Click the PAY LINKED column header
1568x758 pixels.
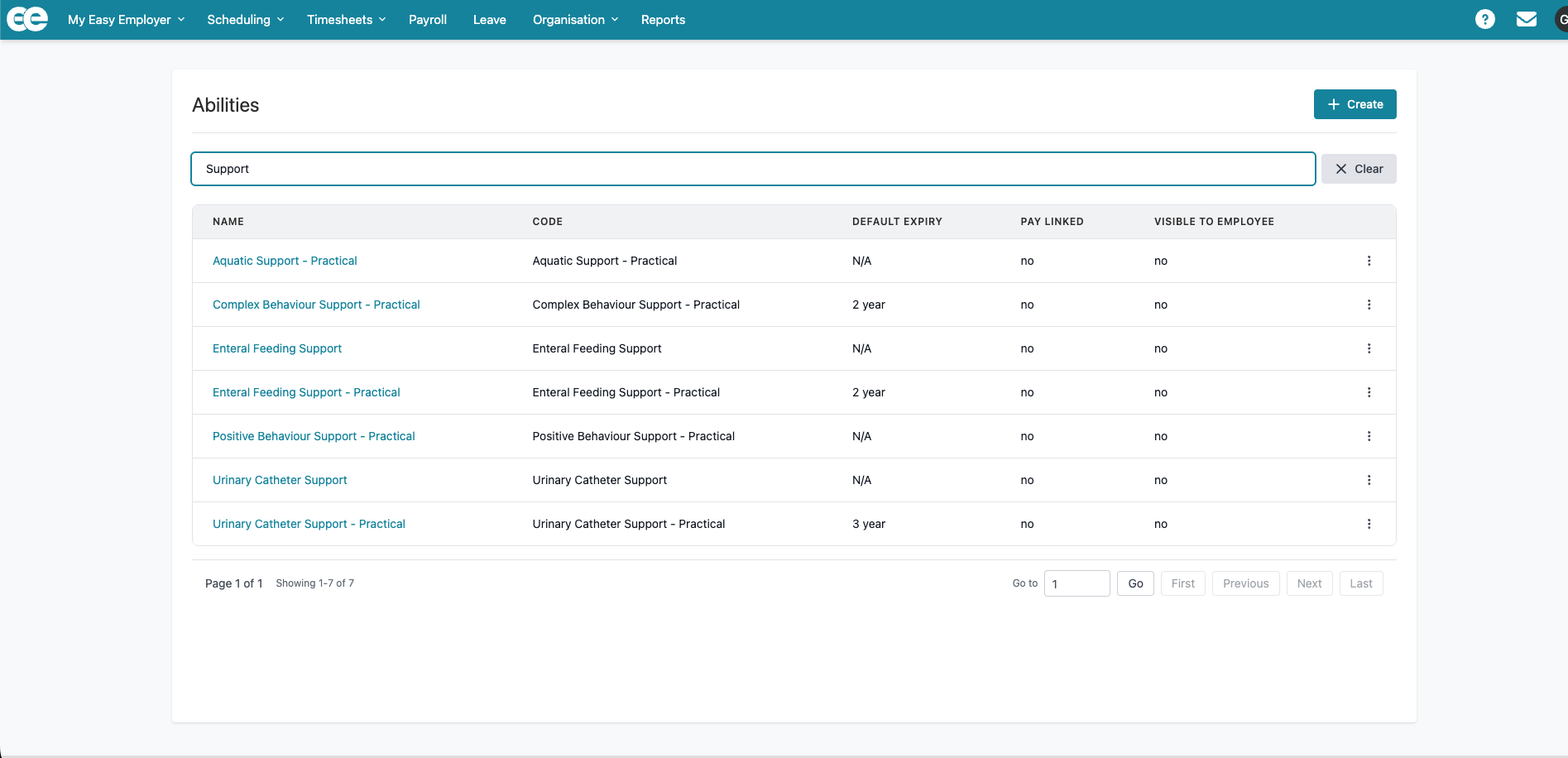click(x=1052, y=222)
